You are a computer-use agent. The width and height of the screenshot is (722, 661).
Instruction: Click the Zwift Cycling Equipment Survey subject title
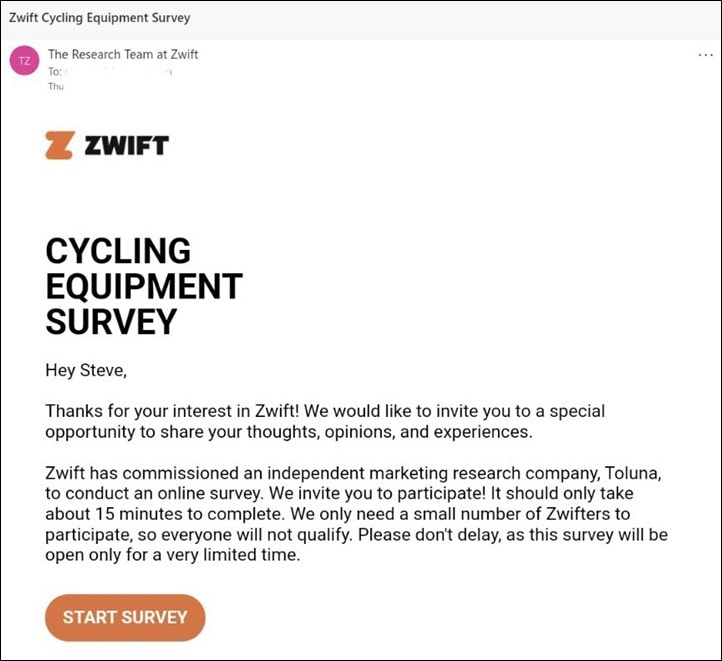(99, 18)
